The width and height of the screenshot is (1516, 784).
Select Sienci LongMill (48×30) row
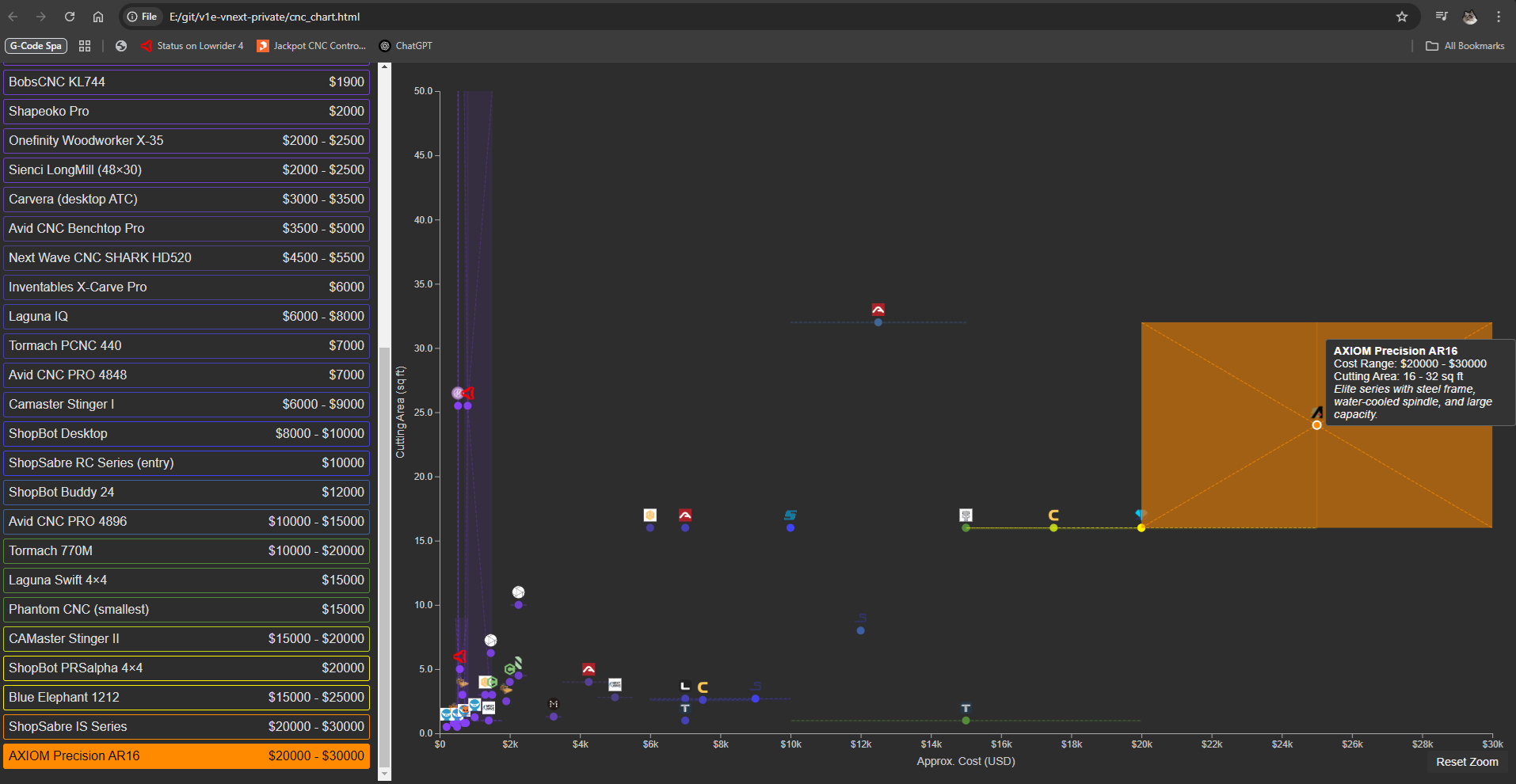coord(186,169)
